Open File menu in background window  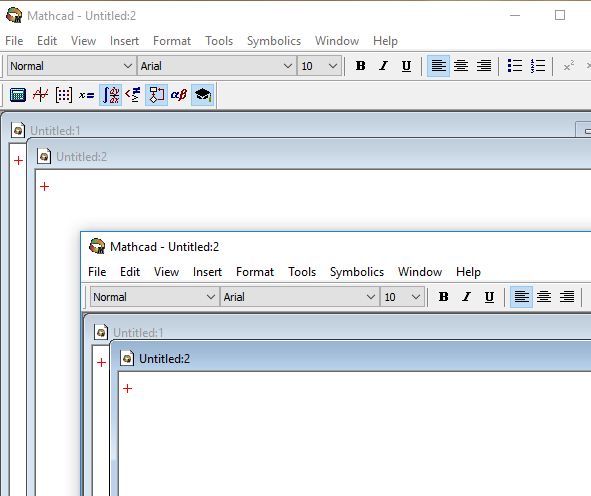[x=14, y=41]
